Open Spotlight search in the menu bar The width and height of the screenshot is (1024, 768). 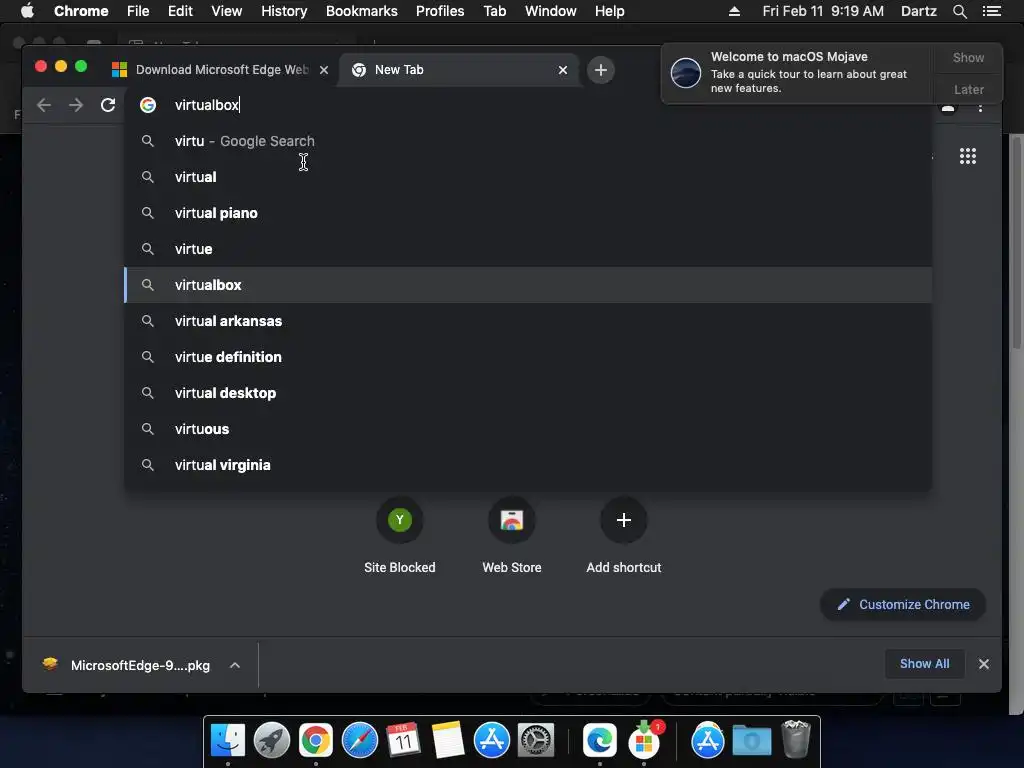point(959,11)
